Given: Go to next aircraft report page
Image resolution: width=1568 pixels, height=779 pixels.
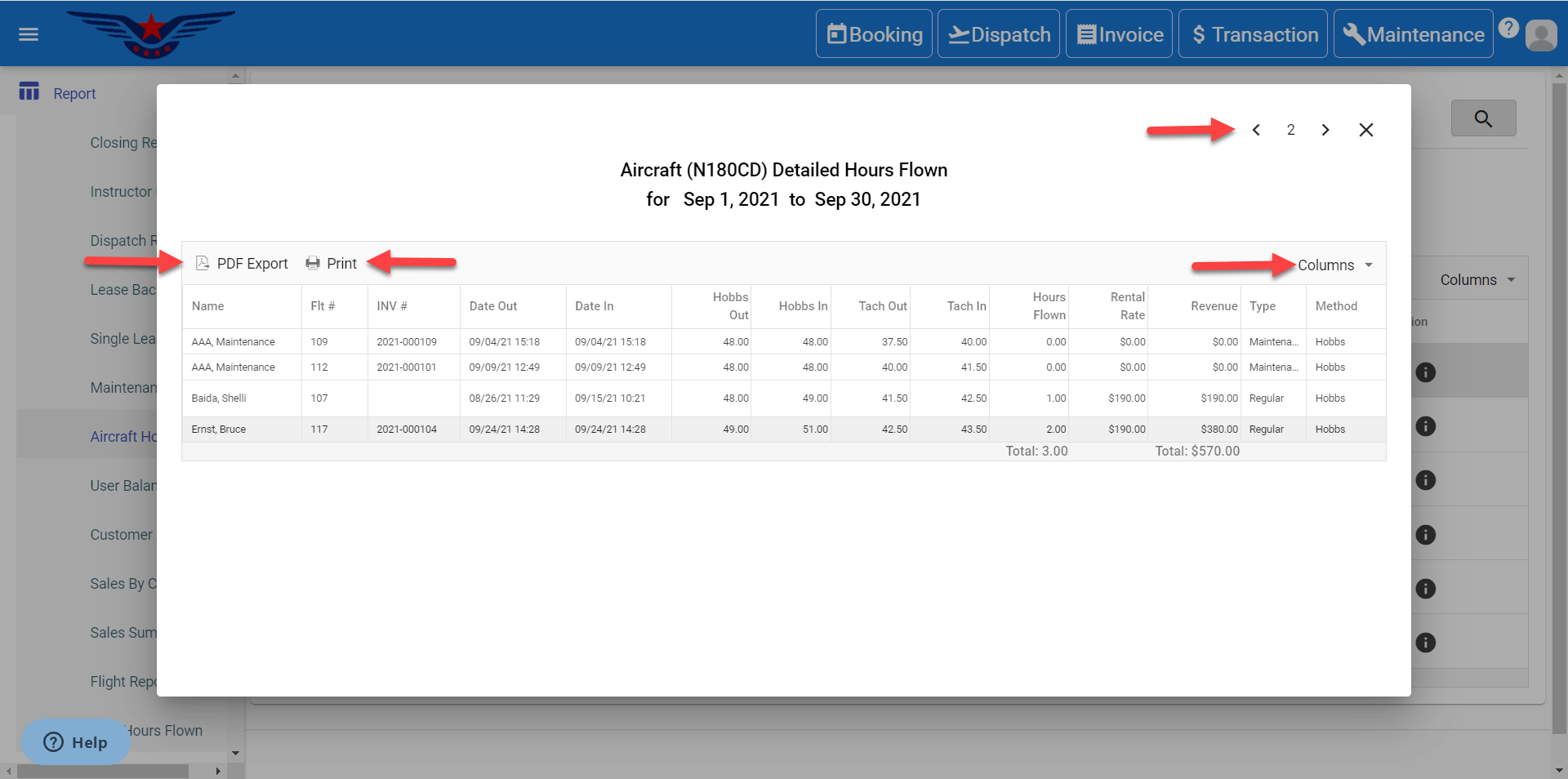Looking at the screenshot, I should coord(1325,130).
